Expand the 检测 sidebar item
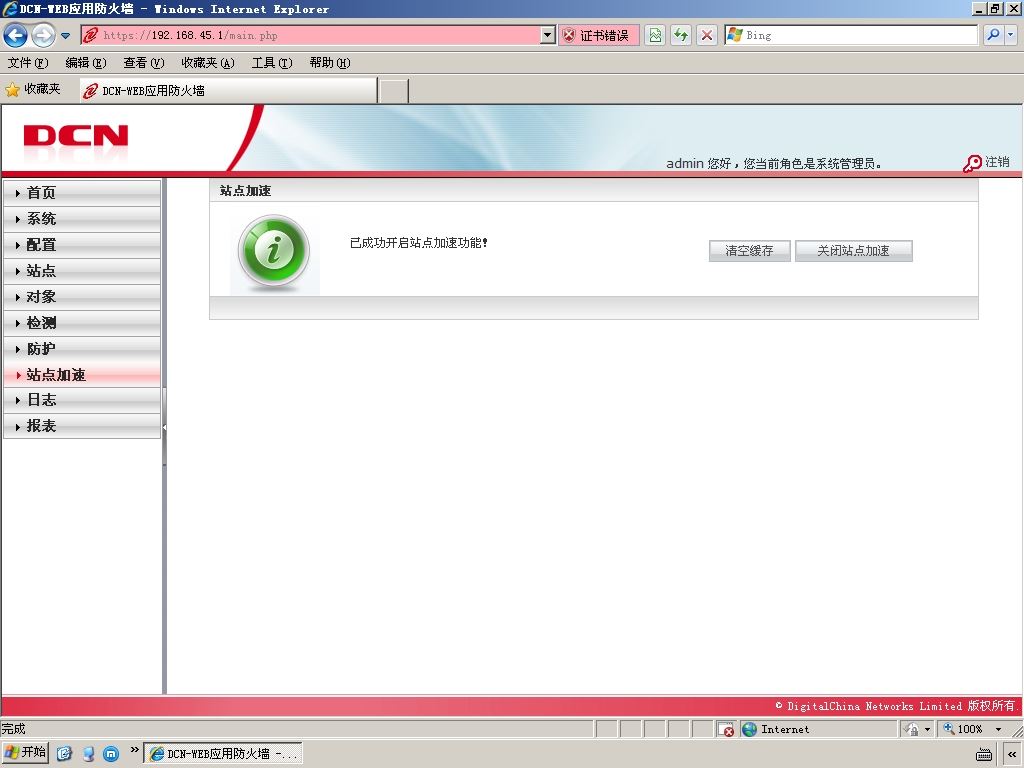The image size is (1024, 768). (x=82, y=323)
